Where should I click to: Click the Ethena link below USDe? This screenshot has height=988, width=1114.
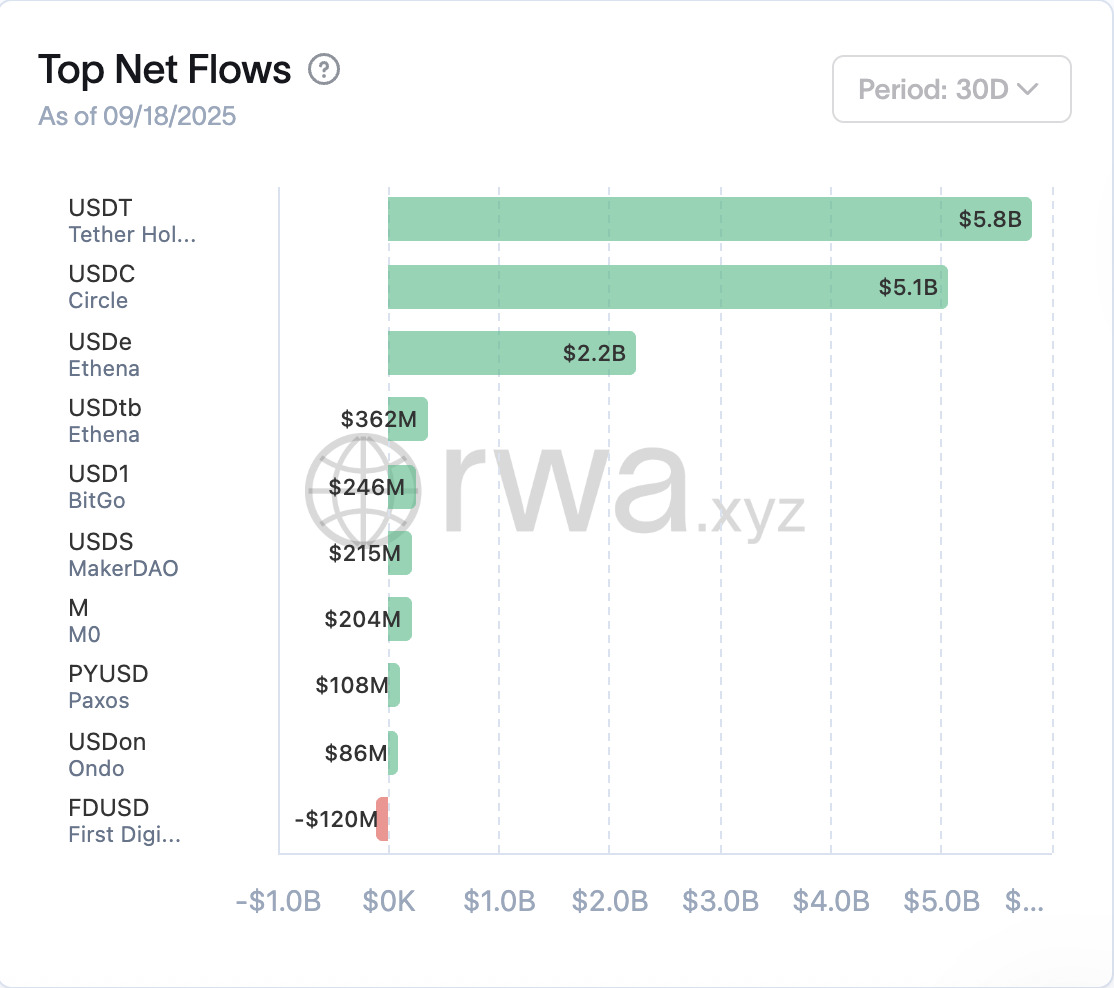tap(104, 368)
